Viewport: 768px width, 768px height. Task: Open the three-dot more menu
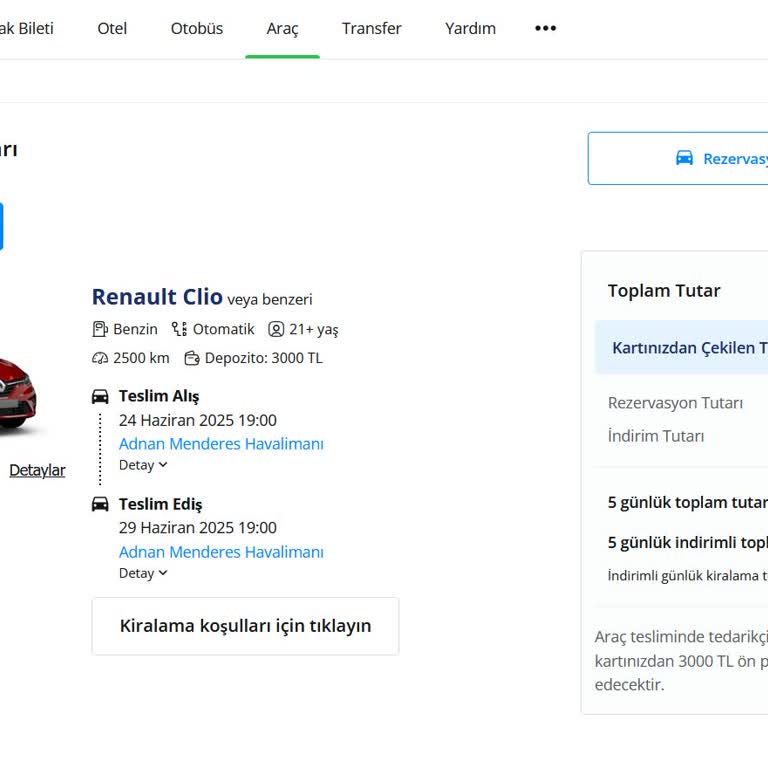(x=545, y=28)
